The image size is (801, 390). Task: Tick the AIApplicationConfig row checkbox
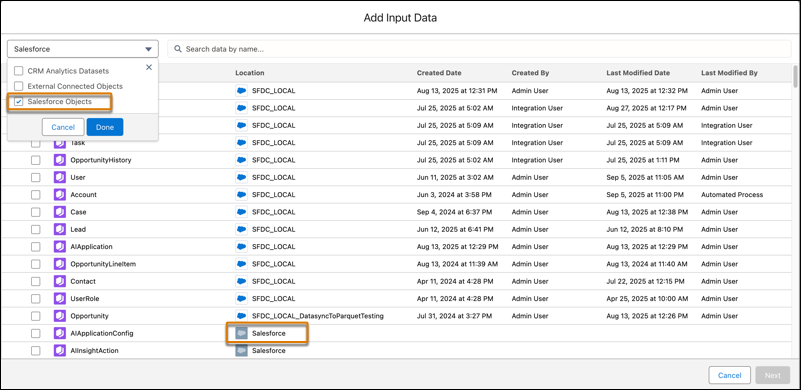[x=35, y=333]
